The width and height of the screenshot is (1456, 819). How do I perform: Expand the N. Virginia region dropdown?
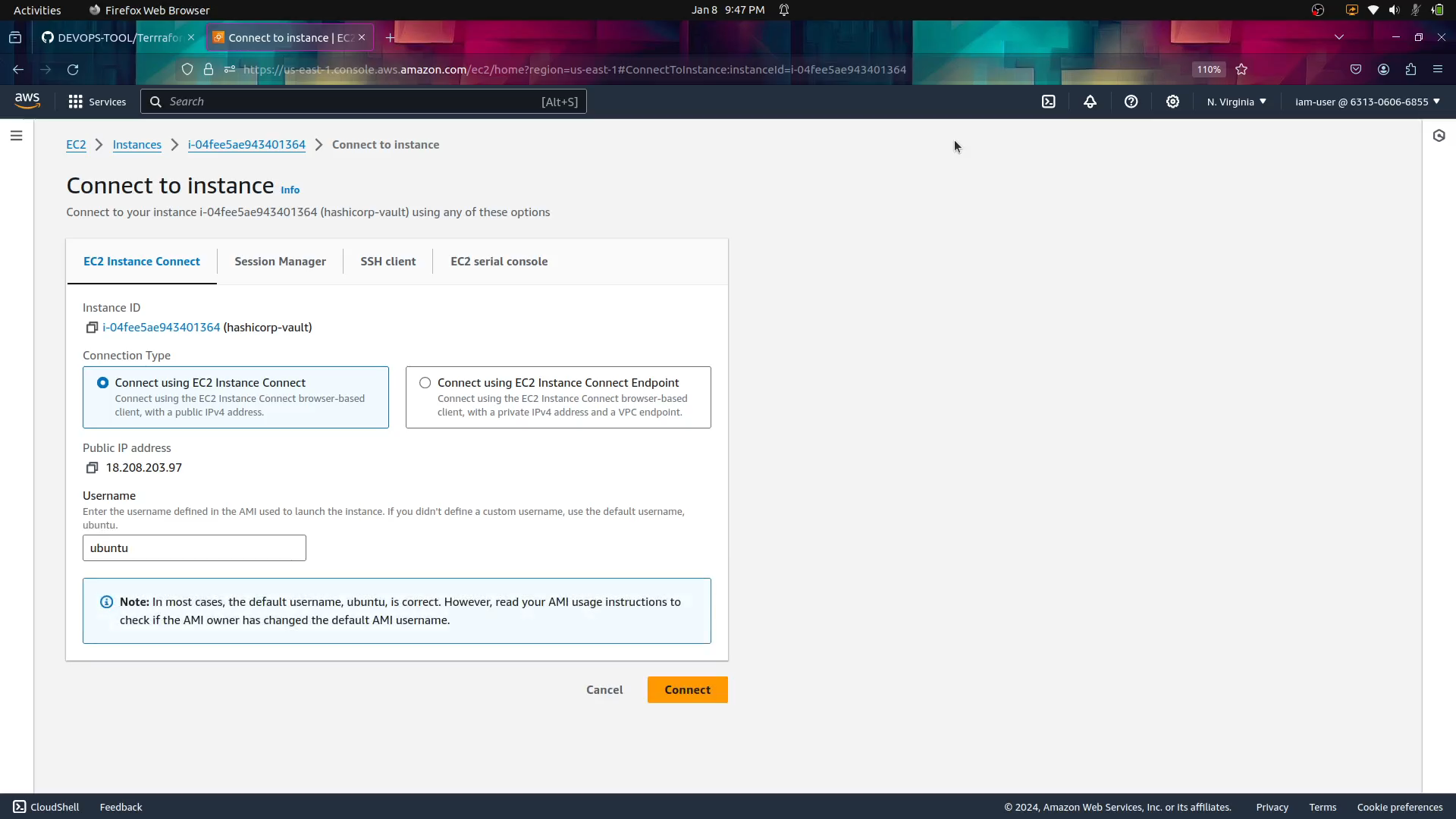1236,102
